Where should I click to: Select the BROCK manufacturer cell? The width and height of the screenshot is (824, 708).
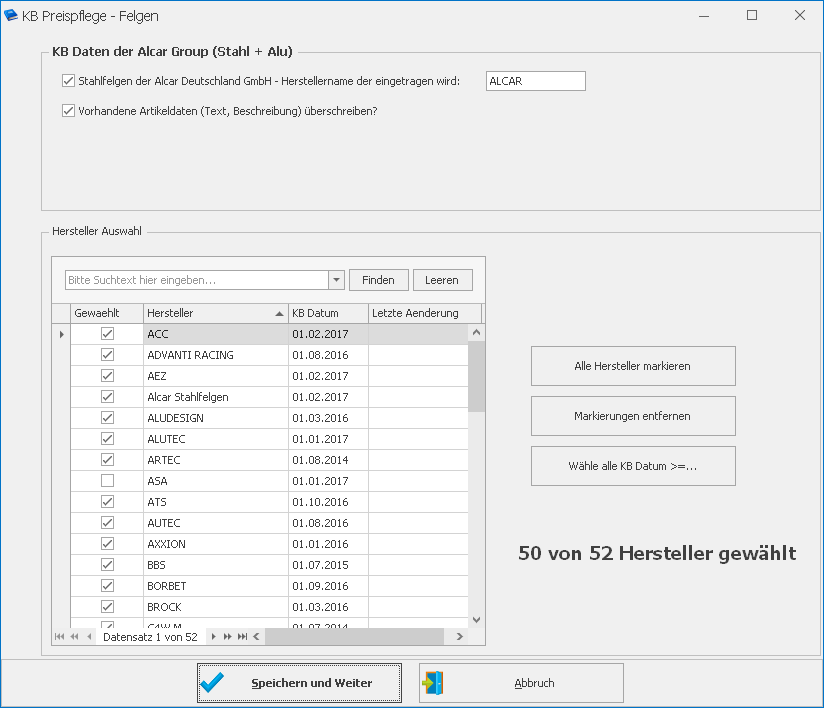(215, 607)
